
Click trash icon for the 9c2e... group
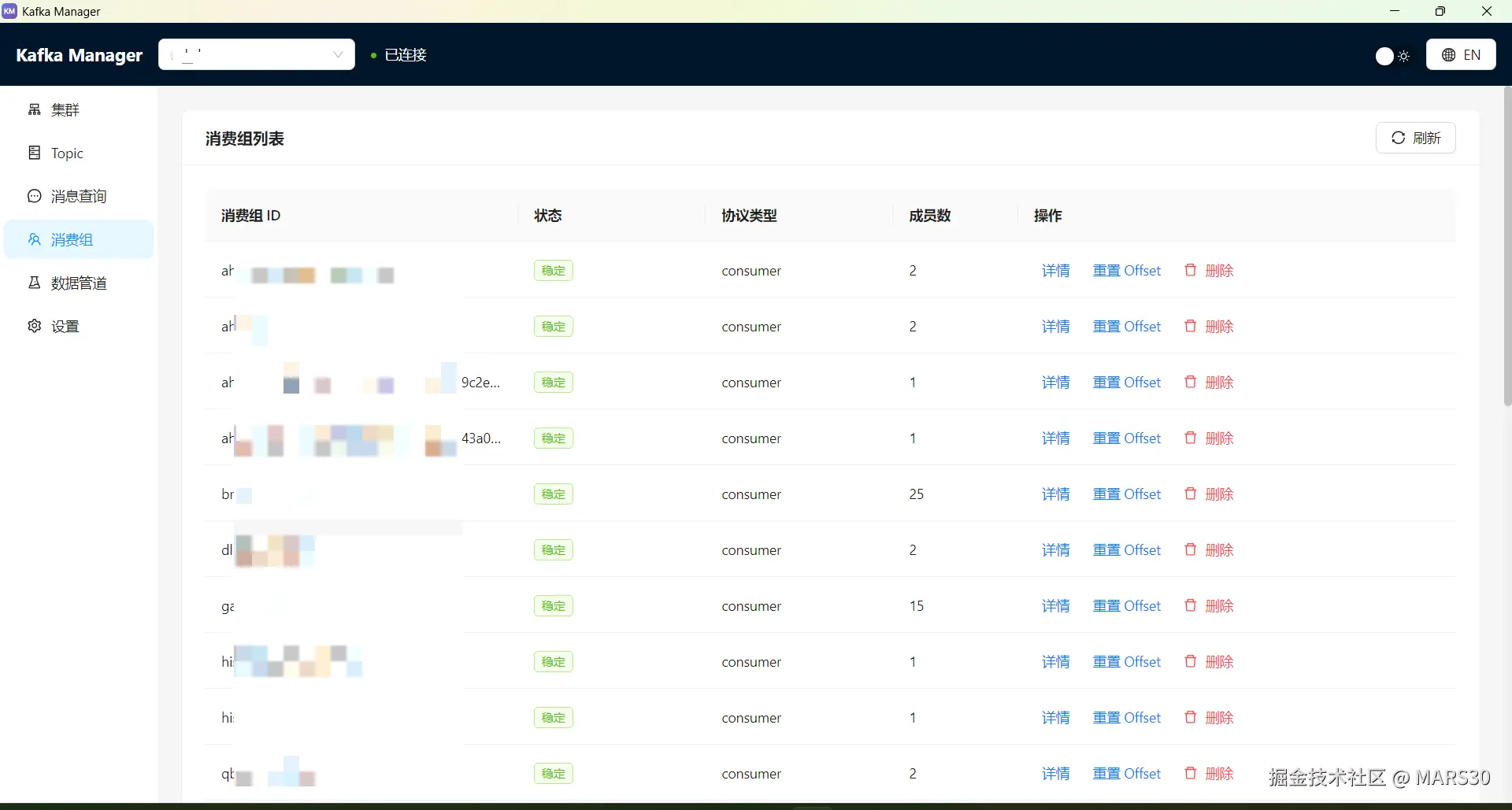(x=1191, y=382)
